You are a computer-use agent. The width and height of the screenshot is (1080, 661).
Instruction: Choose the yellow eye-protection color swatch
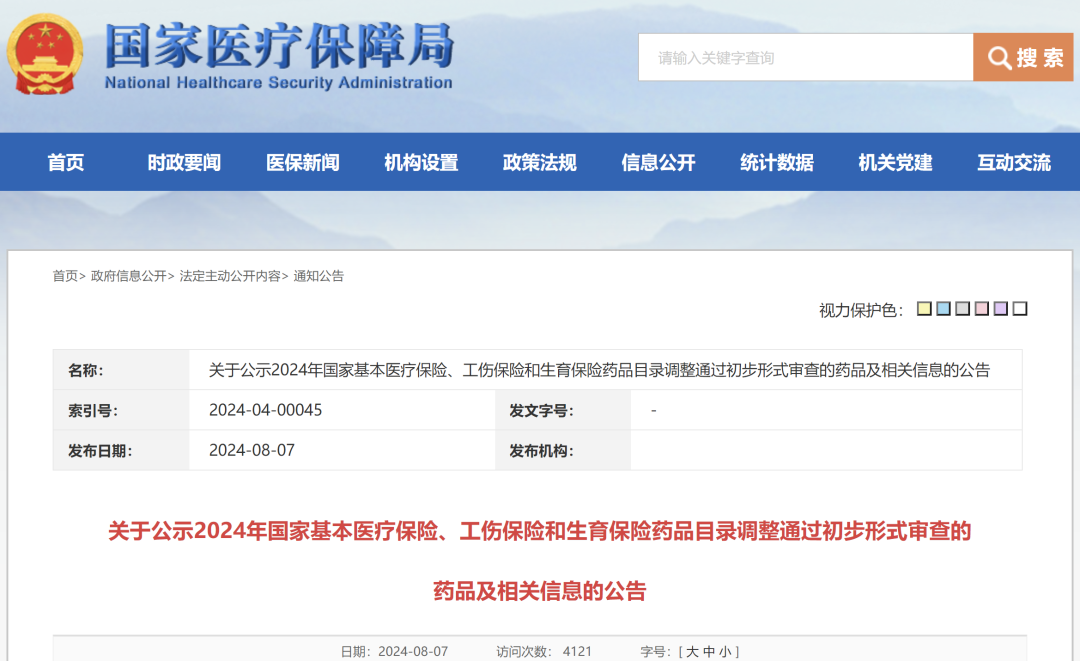(x=924, y=308)
